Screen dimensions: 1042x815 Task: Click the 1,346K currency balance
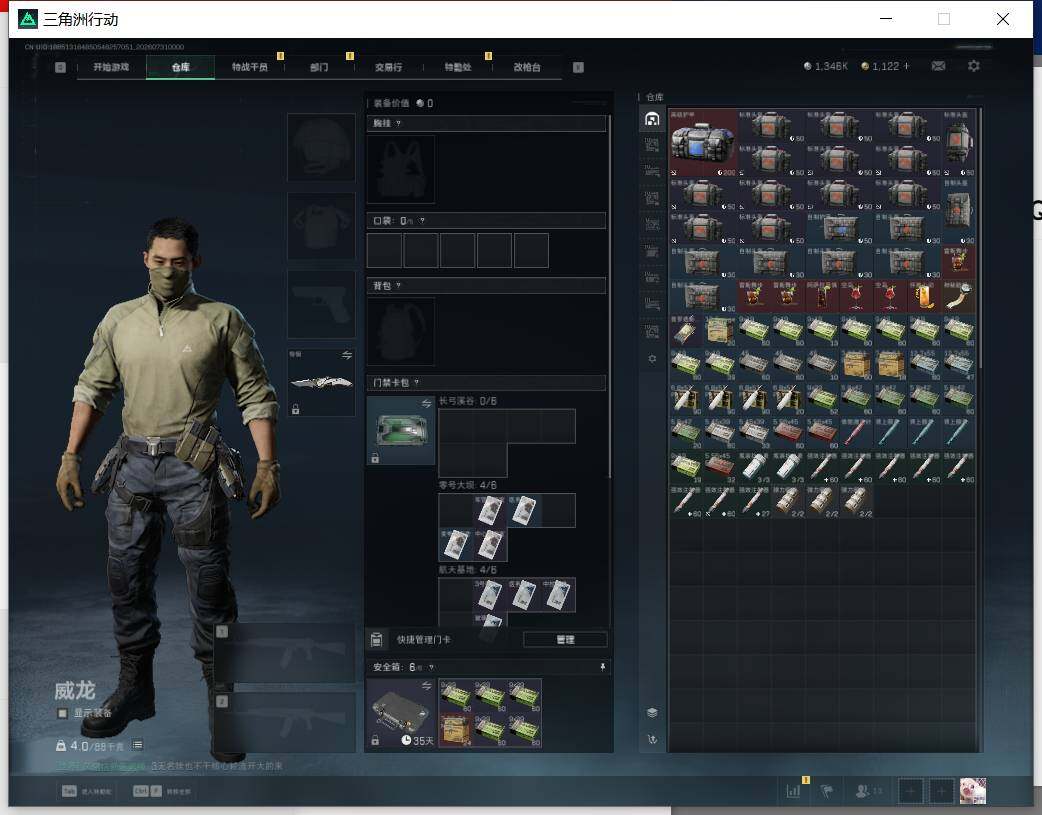(826, 66)
